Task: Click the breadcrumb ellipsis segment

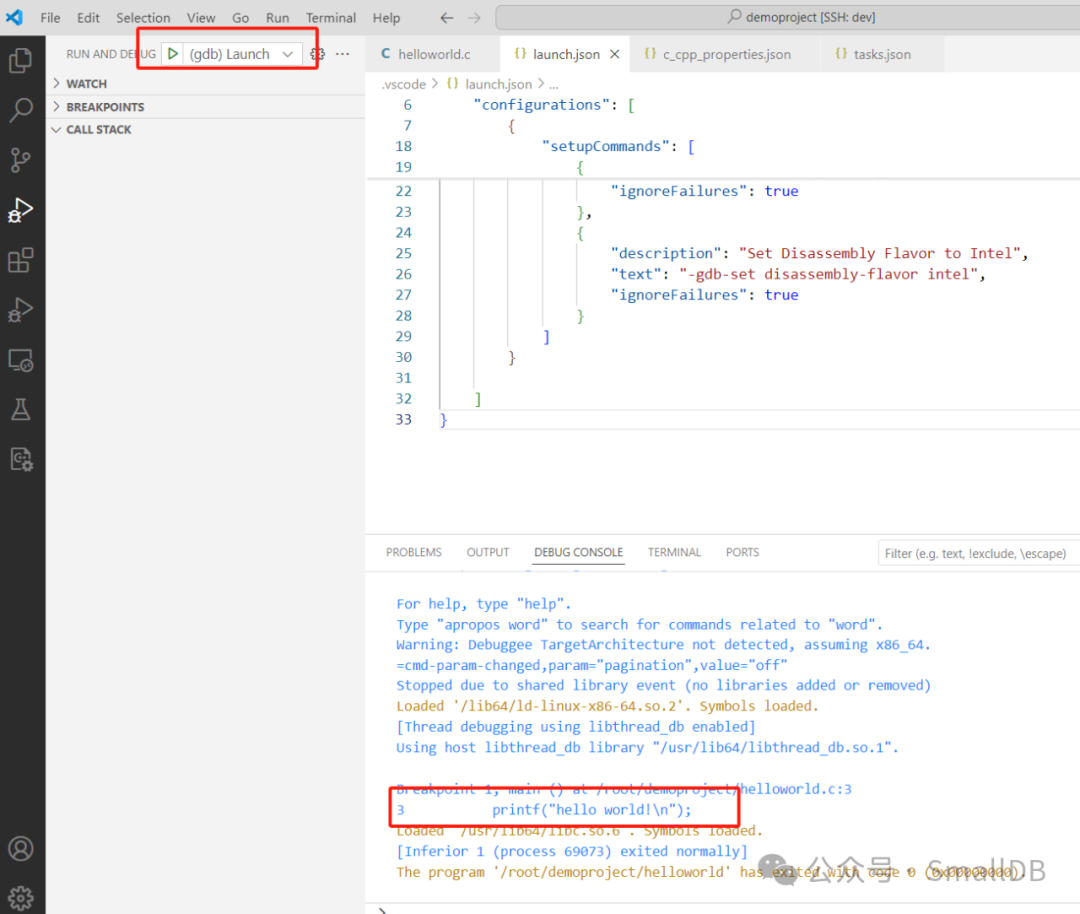Action: (554, 84)
